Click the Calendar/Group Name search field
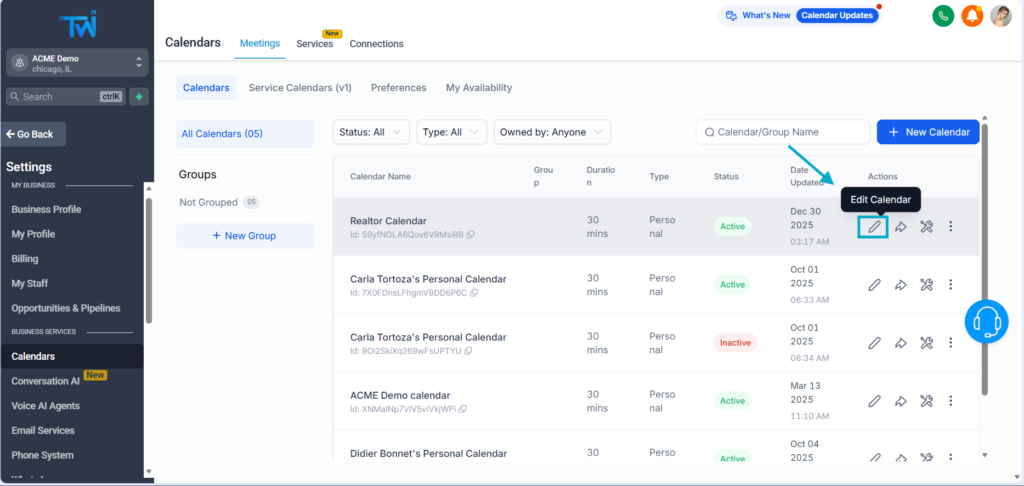 (783, 132)
